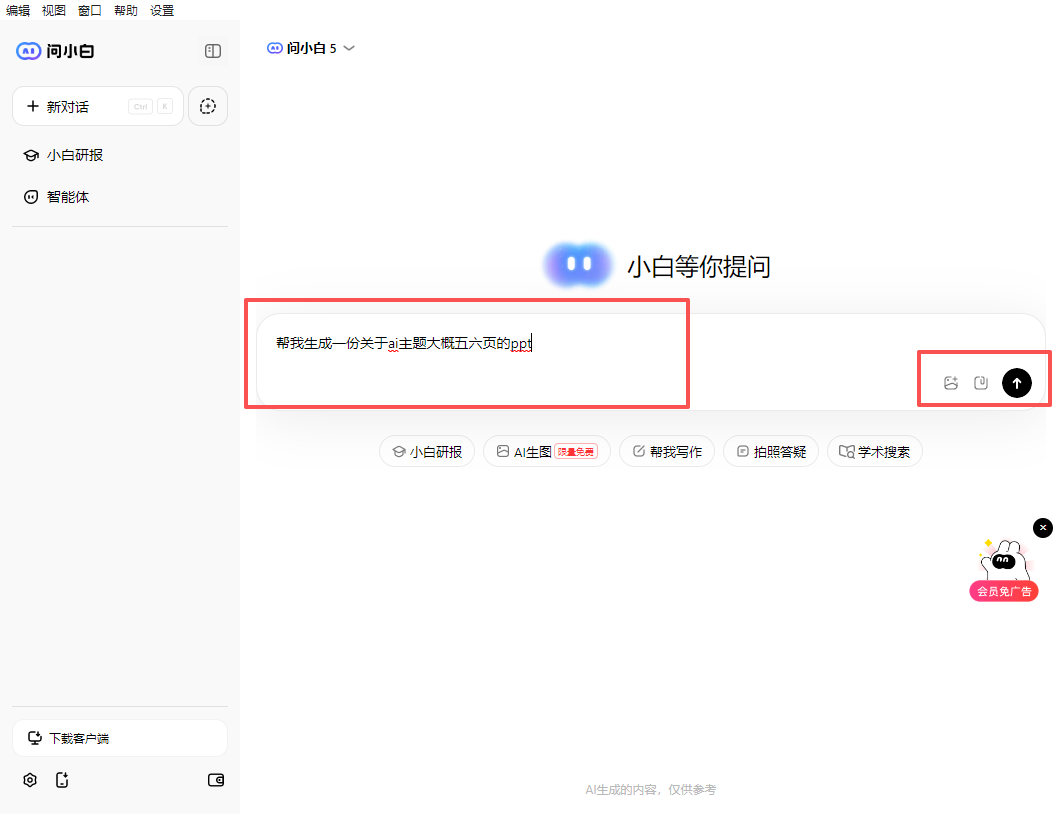Viewport: 1062px width, 814px height.
Task: Click the 会员免广告 mascot badge
Action: pos(1004,591)
